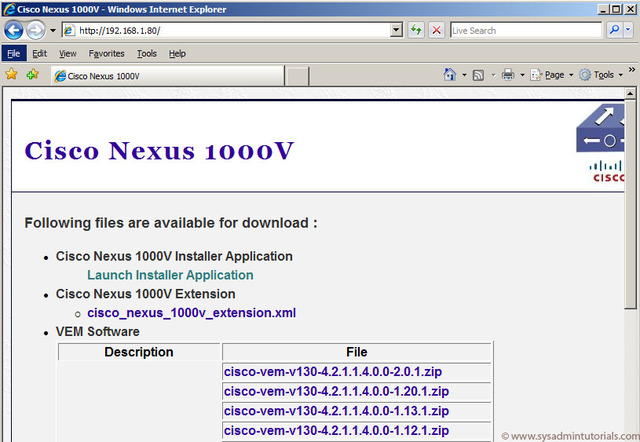Image resolution: width=640 pixels, height=442 pixels.
Task: Click the Search magnifier button
Action: [x=614, y=30]
